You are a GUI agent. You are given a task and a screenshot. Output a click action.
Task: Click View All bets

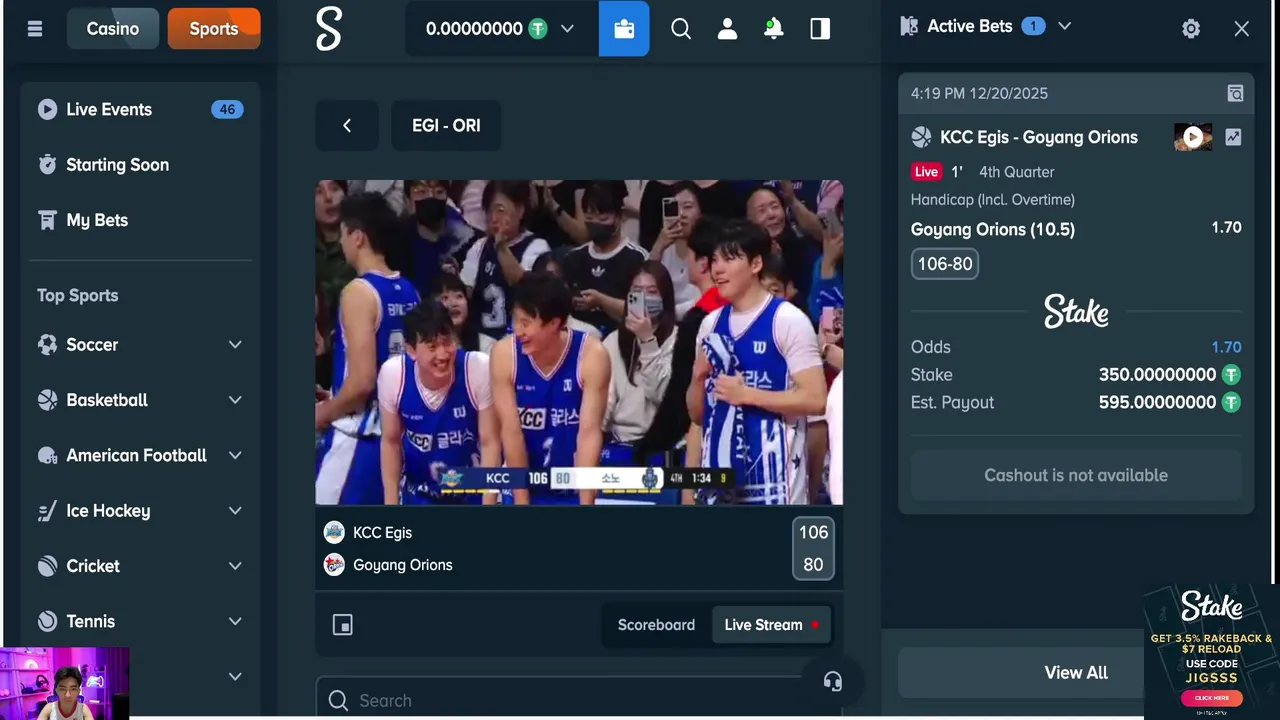click(1076, 673)
